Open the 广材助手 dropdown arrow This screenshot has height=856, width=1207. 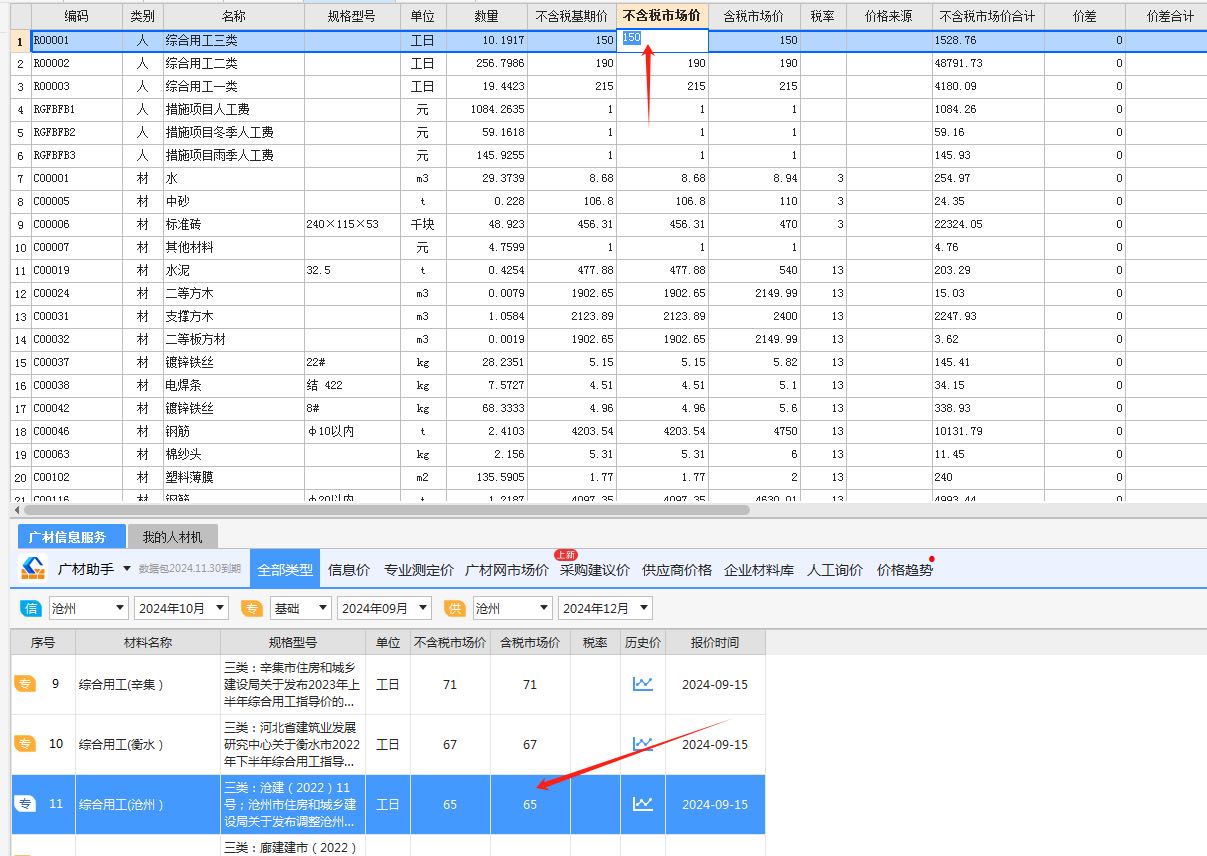[x=127, y=569]
